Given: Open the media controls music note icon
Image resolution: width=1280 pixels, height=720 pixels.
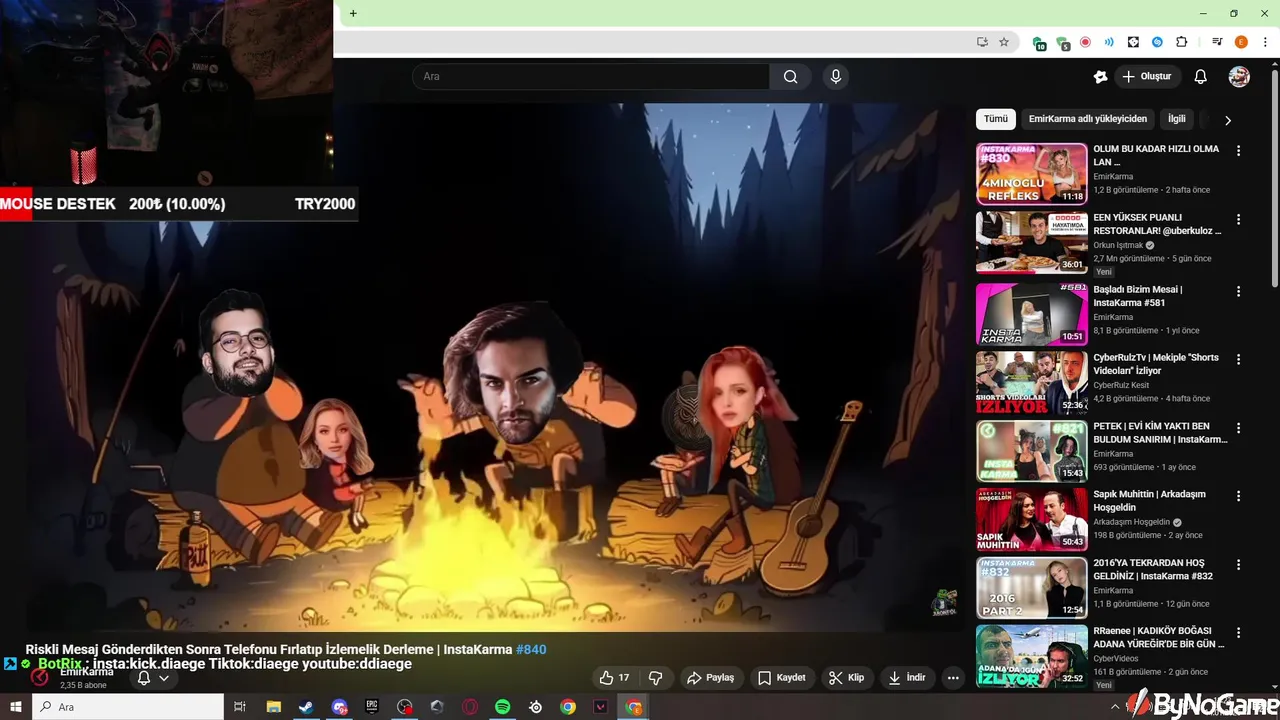Looking at the screenshot, I should pos(1217,42).
